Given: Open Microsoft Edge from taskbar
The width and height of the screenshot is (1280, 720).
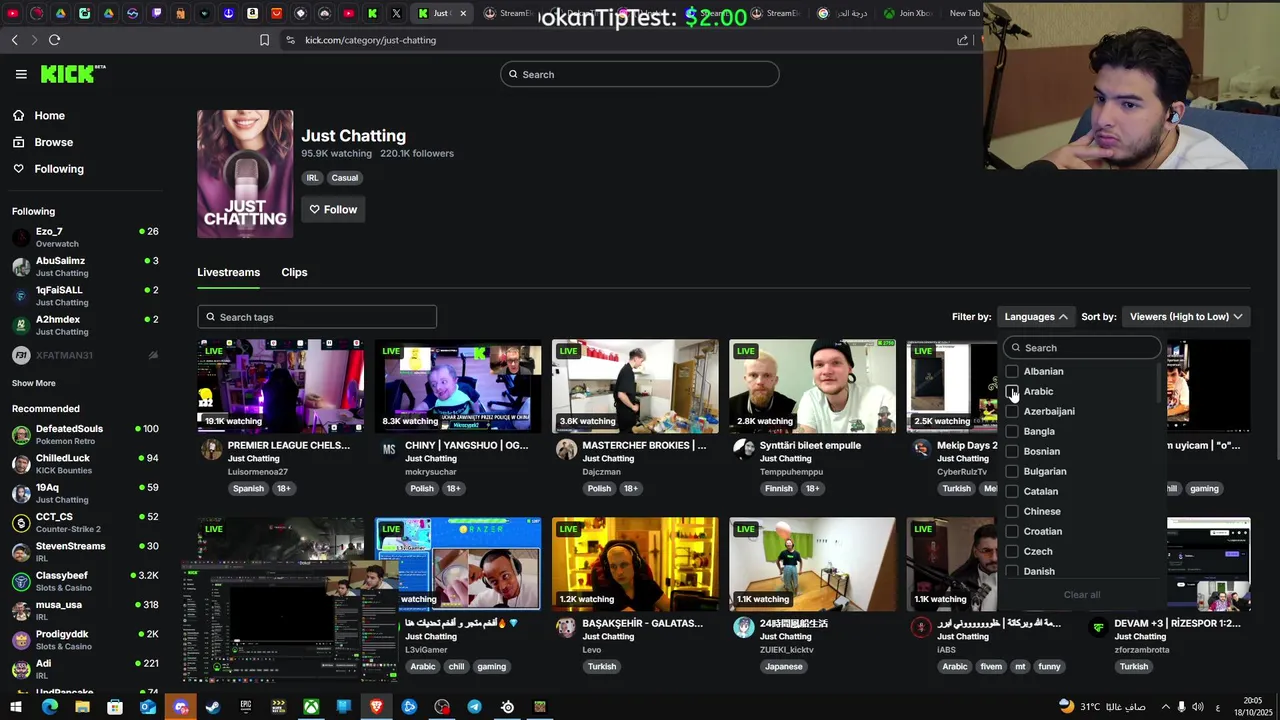Looking at the screenshot, I should (49, 707).
